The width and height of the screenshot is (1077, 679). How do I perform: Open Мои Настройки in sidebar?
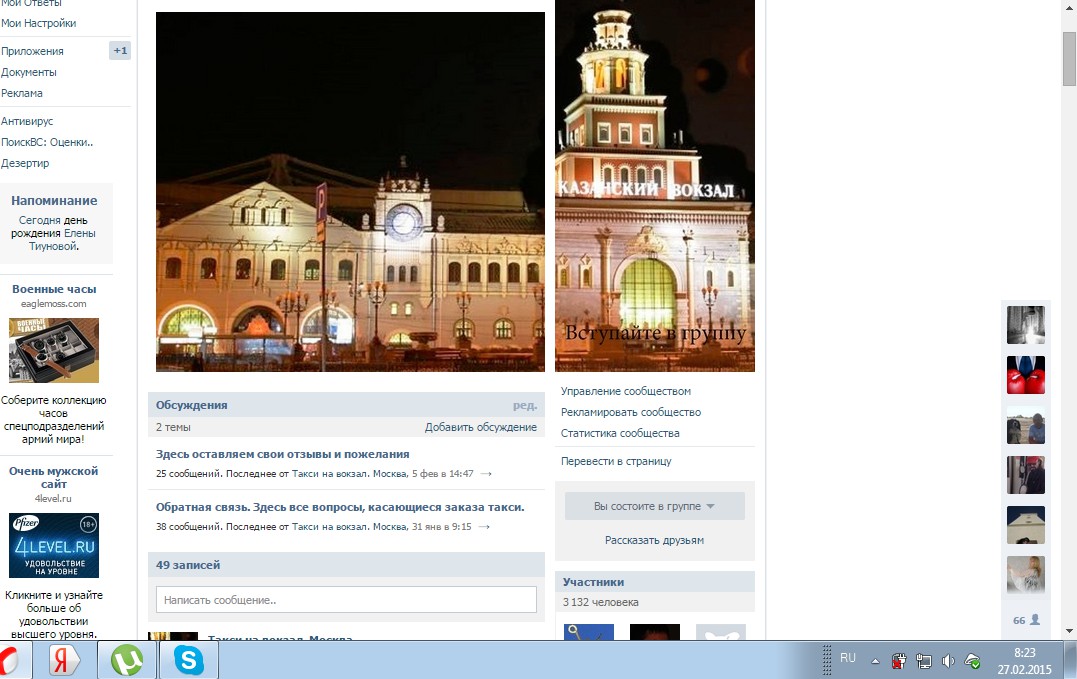(38, 23)
